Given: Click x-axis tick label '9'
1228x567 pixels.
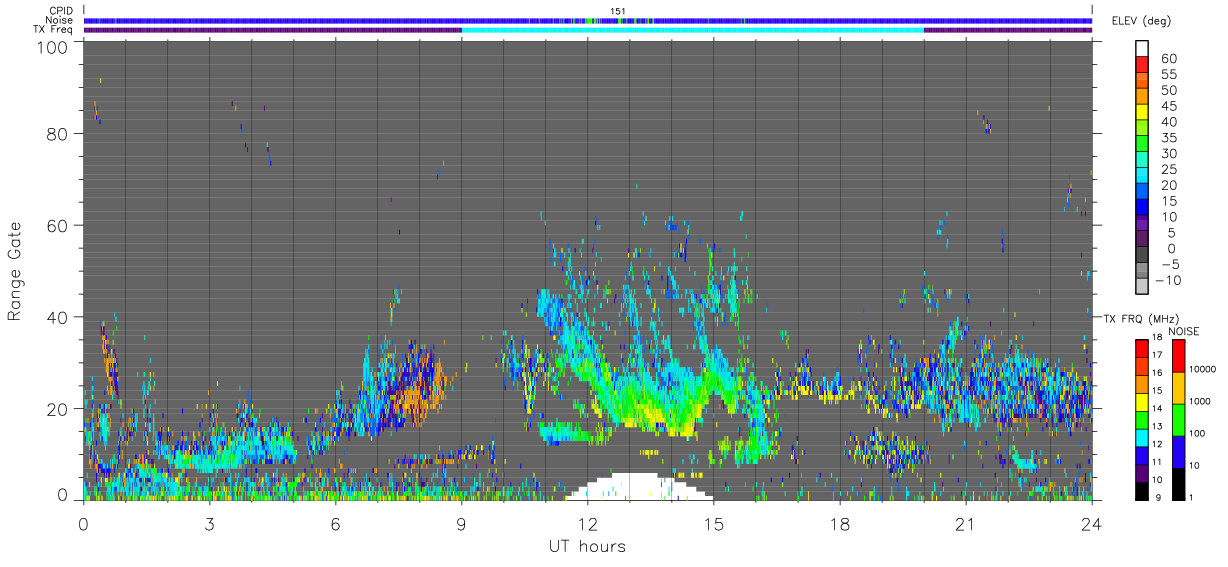Looking at the screenshot, I should coord(461,522).
